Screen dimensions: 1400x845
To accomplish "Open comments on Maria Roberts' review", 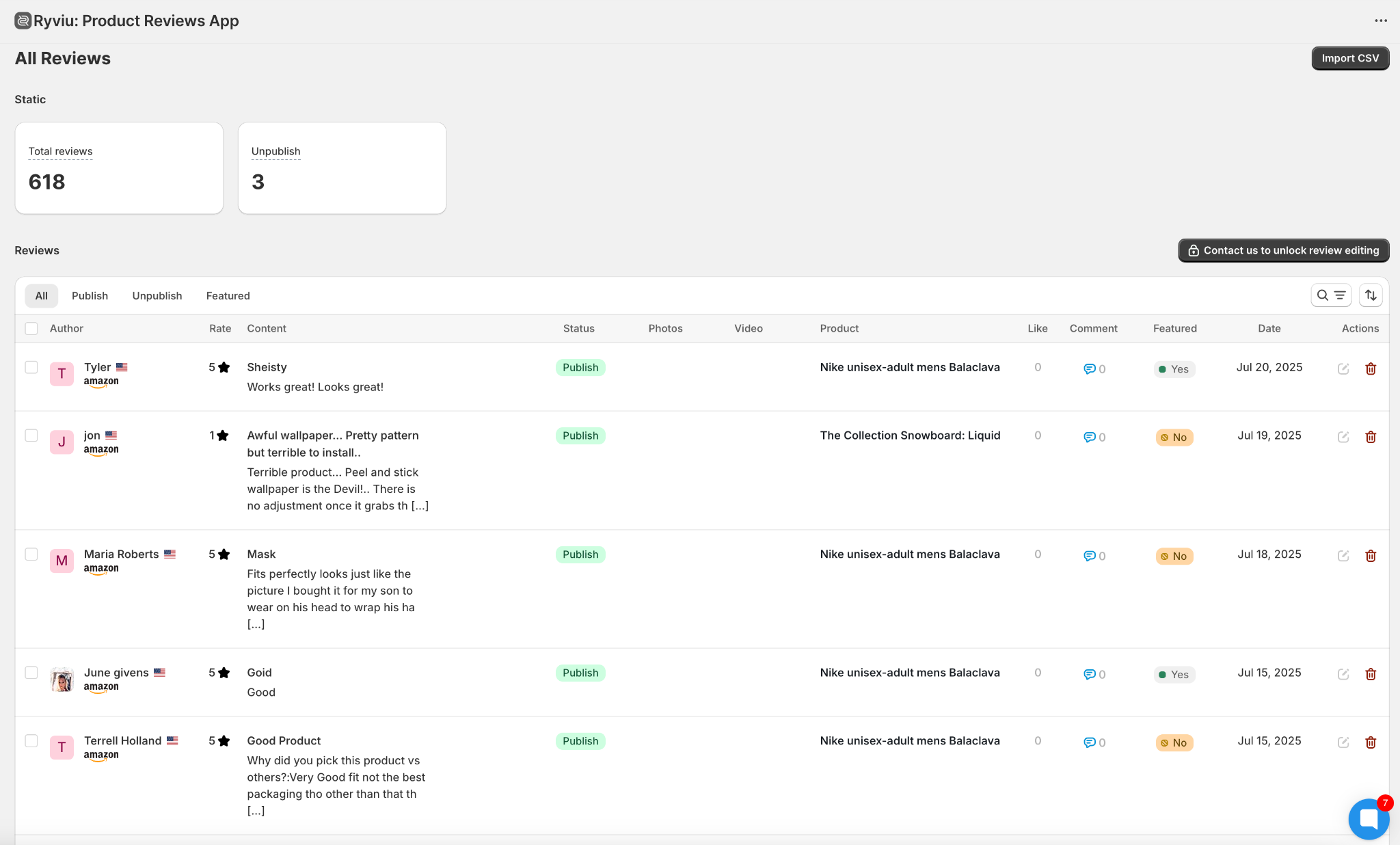I will tap(1094, 556).
